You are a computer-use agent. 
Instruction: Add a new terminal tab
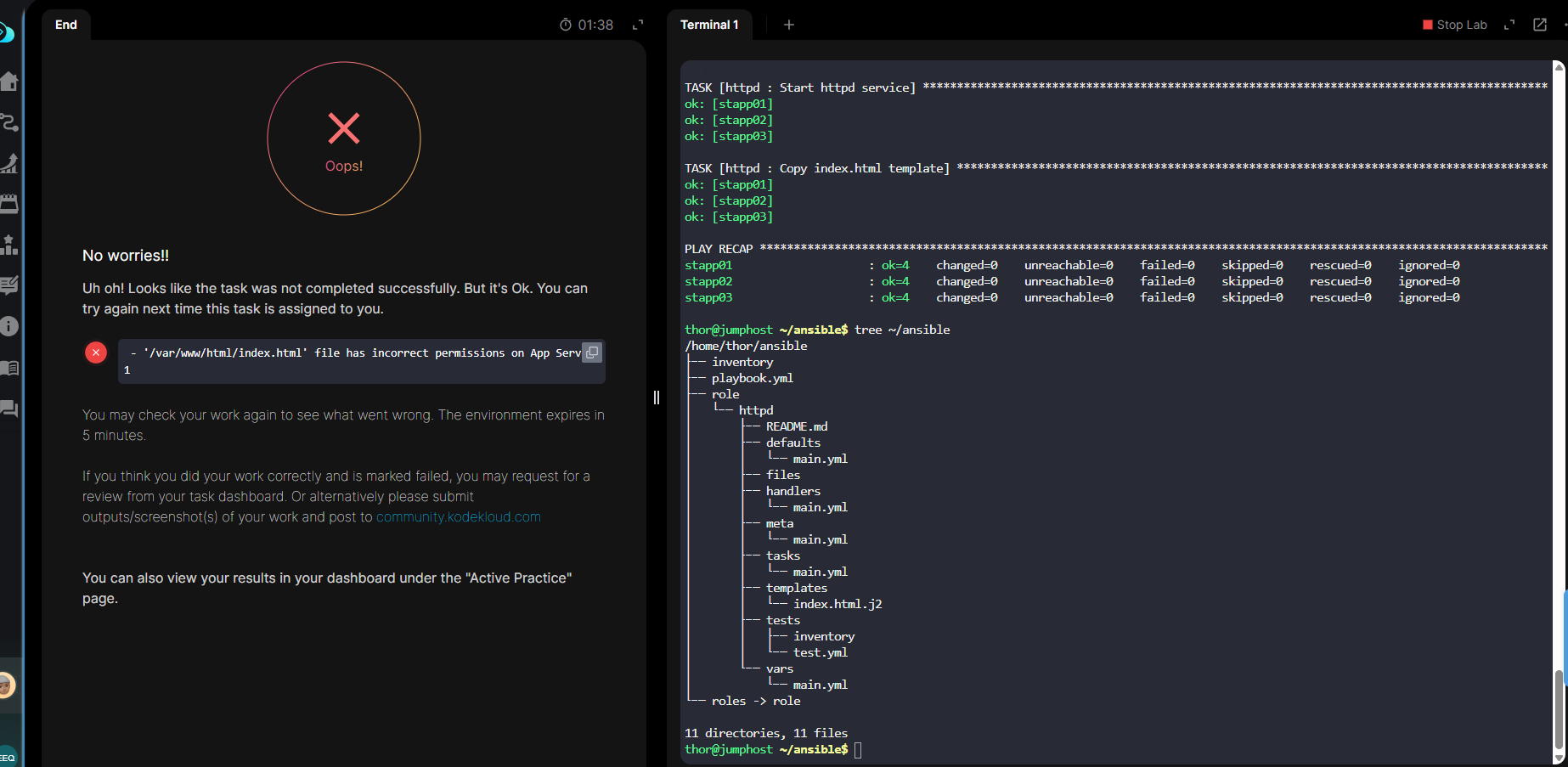coord(788,25)
